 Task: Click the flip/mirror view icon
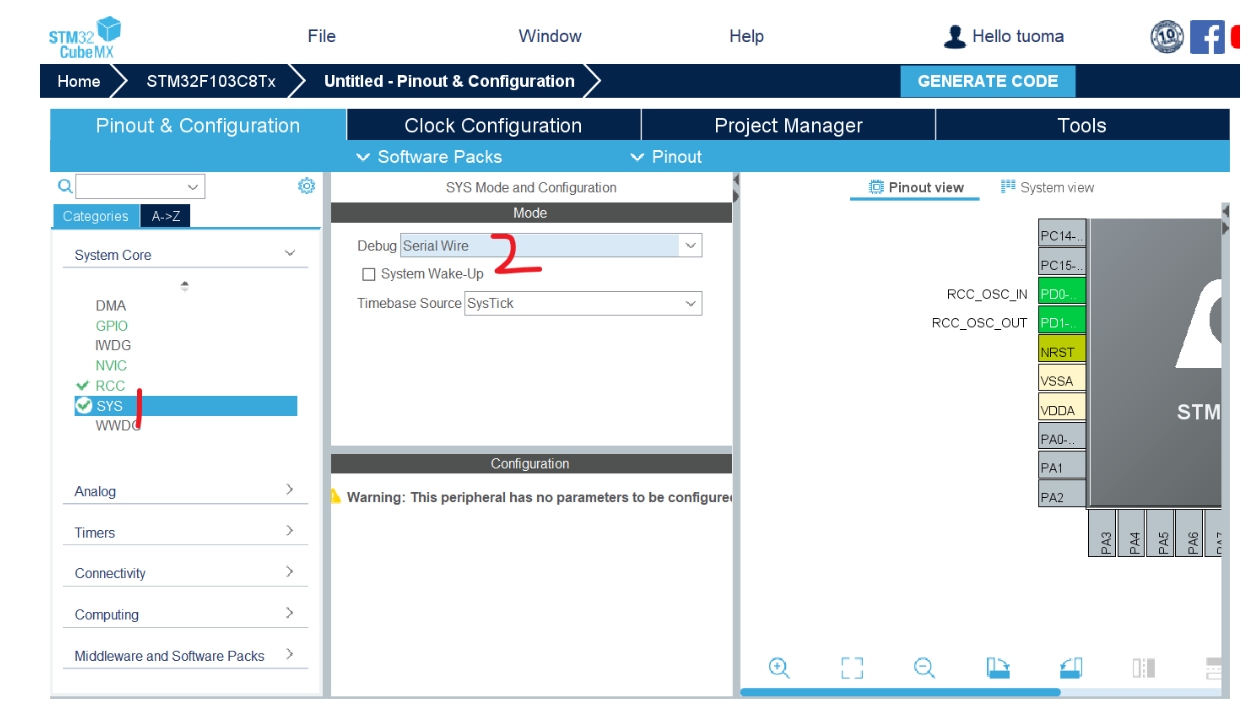(x=1144, y=668)
